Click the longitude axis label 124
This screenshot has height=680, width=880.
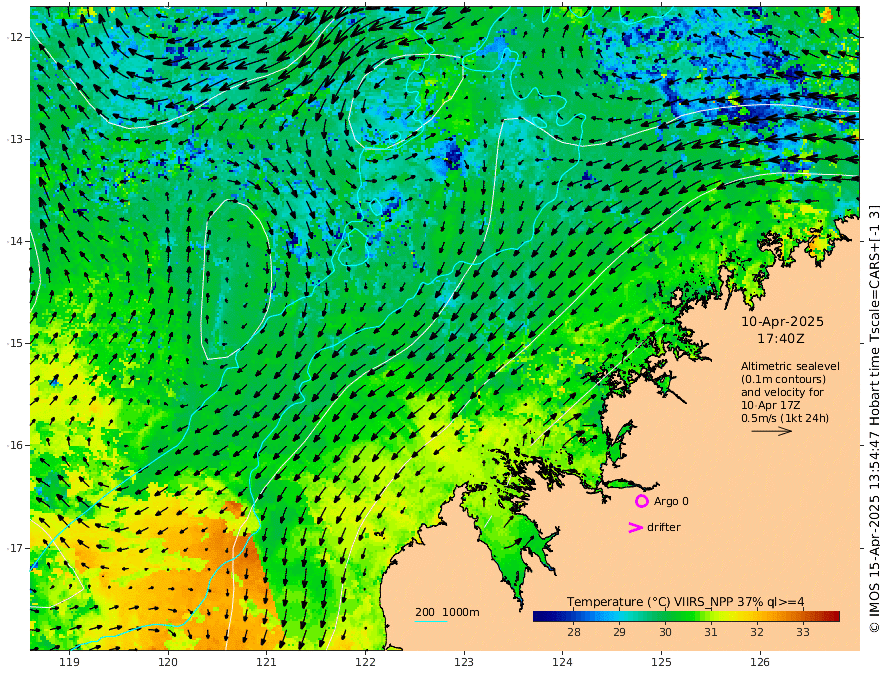pyautogui.click(x=563, y=662)
